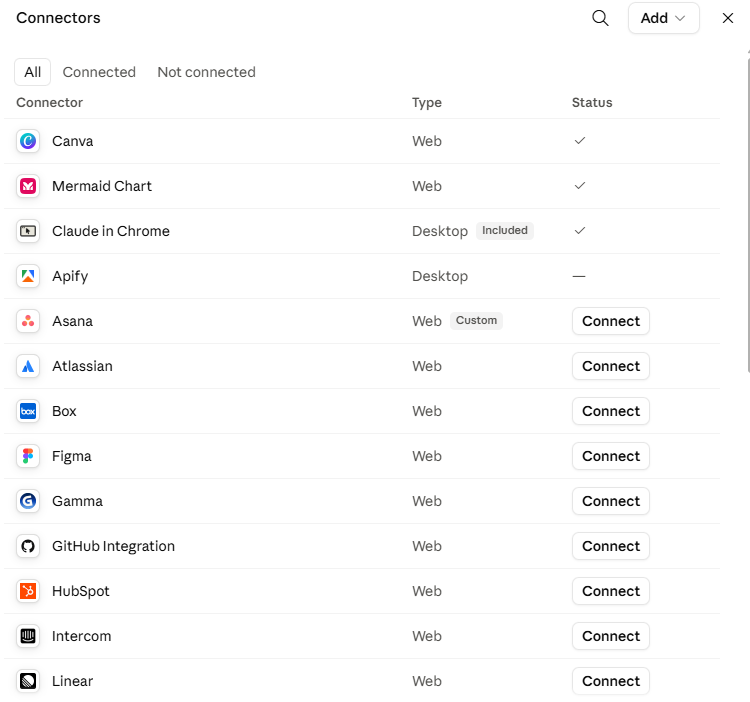
Task: Connect the Intercom connector
Action: tap(611, 636)
